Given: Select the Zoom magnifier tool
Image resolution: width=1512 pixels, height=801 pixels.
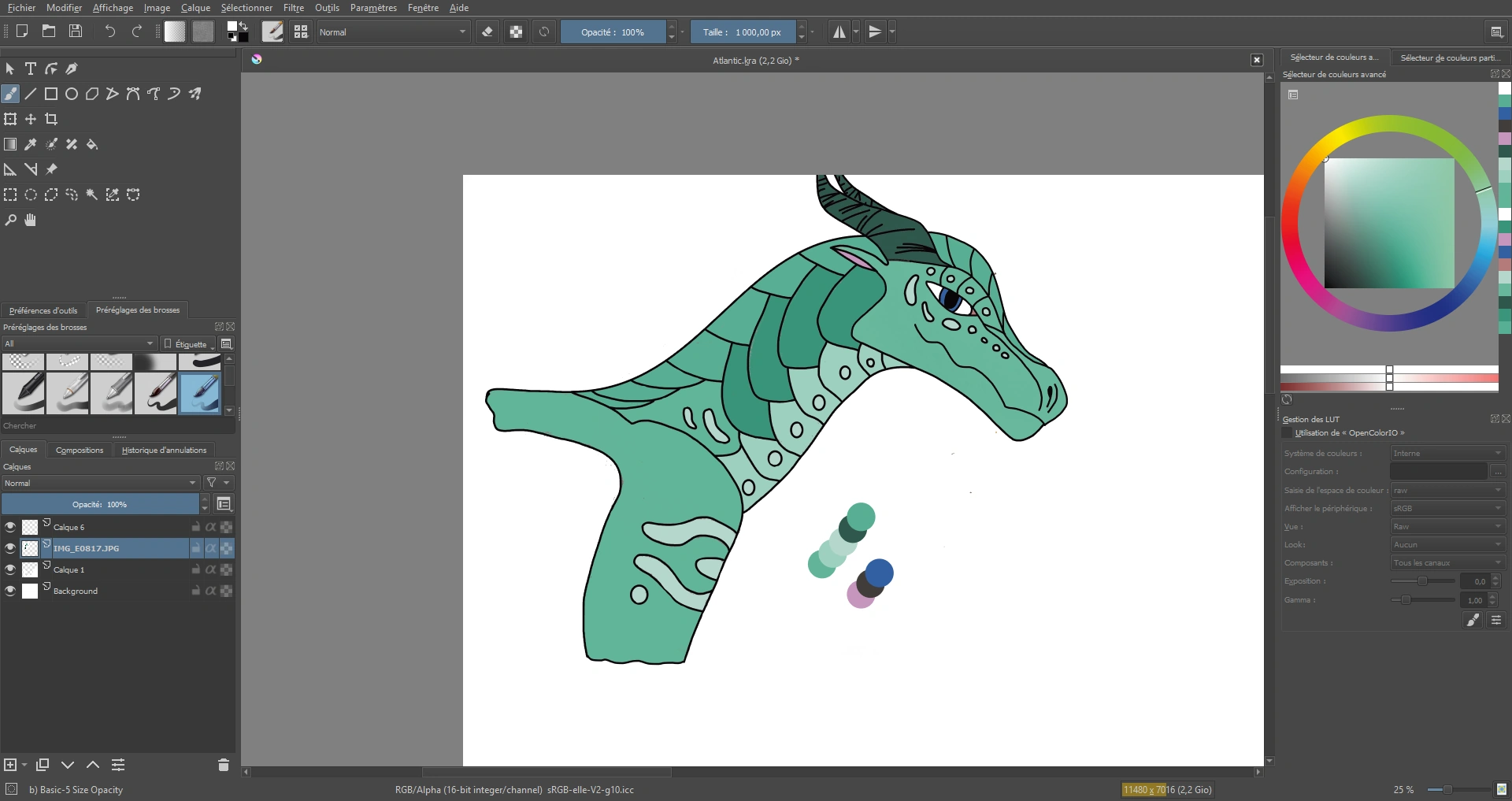Looking at the screenshot, I should point(10,220).
